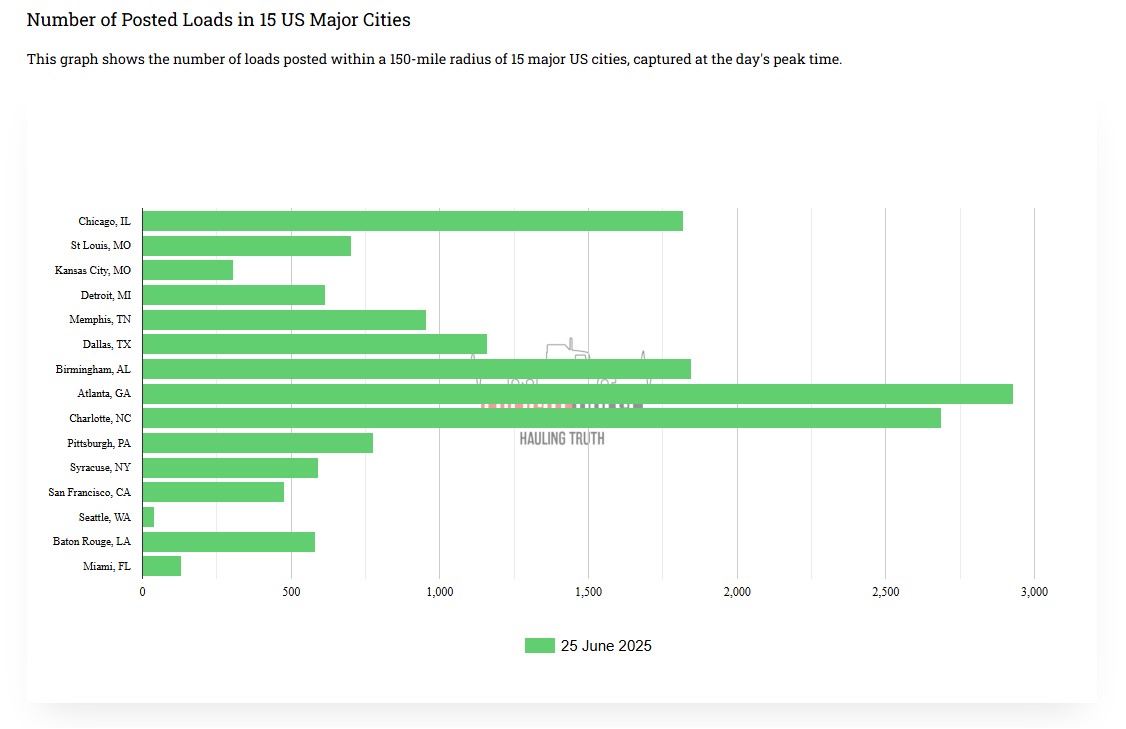Click the Pittsburgh, PA bar
The image size is (1126, 729).
pos(257,443)
